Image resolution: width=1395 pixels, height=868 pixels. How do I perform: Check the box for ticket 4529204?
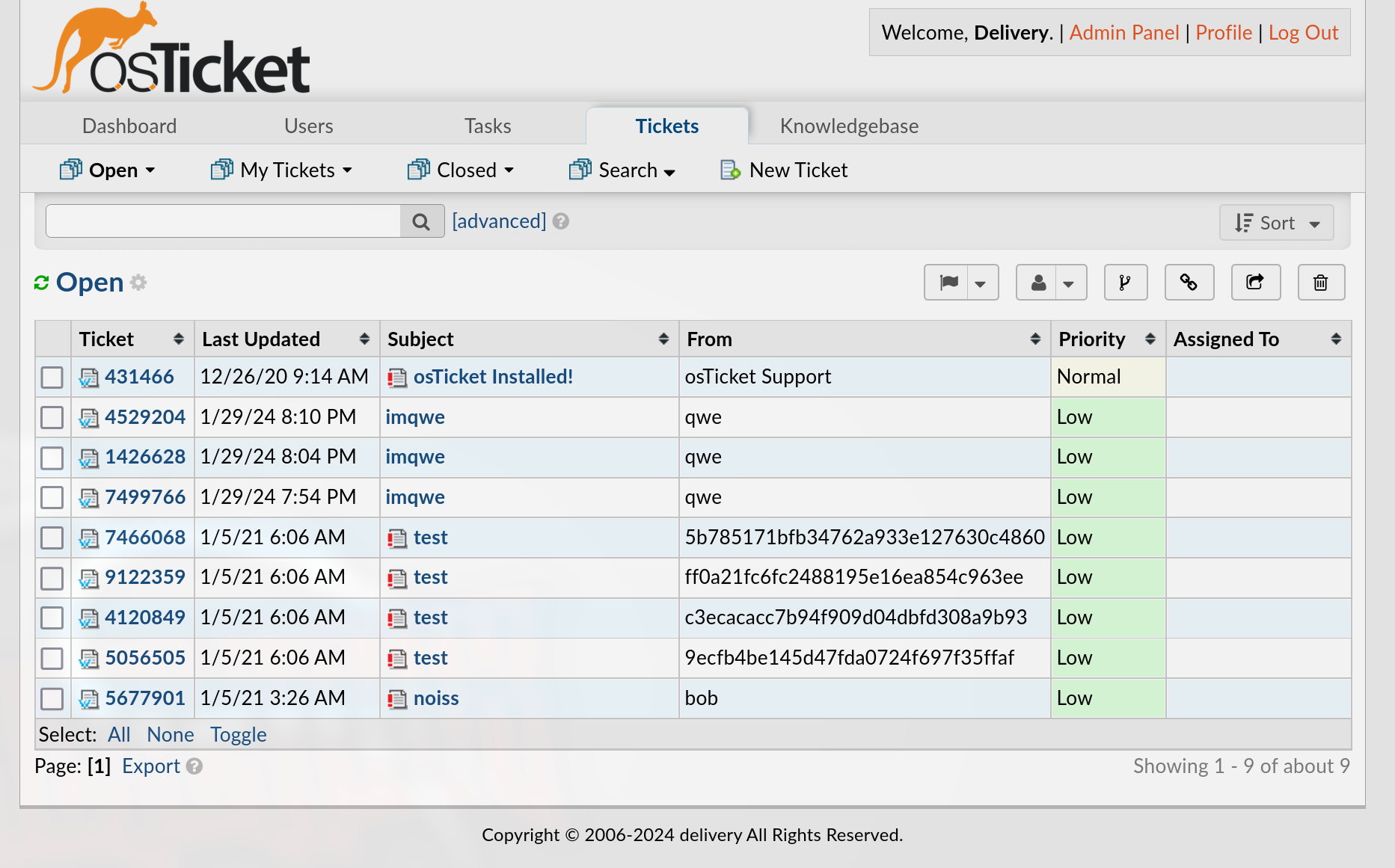tap(52, 417)
